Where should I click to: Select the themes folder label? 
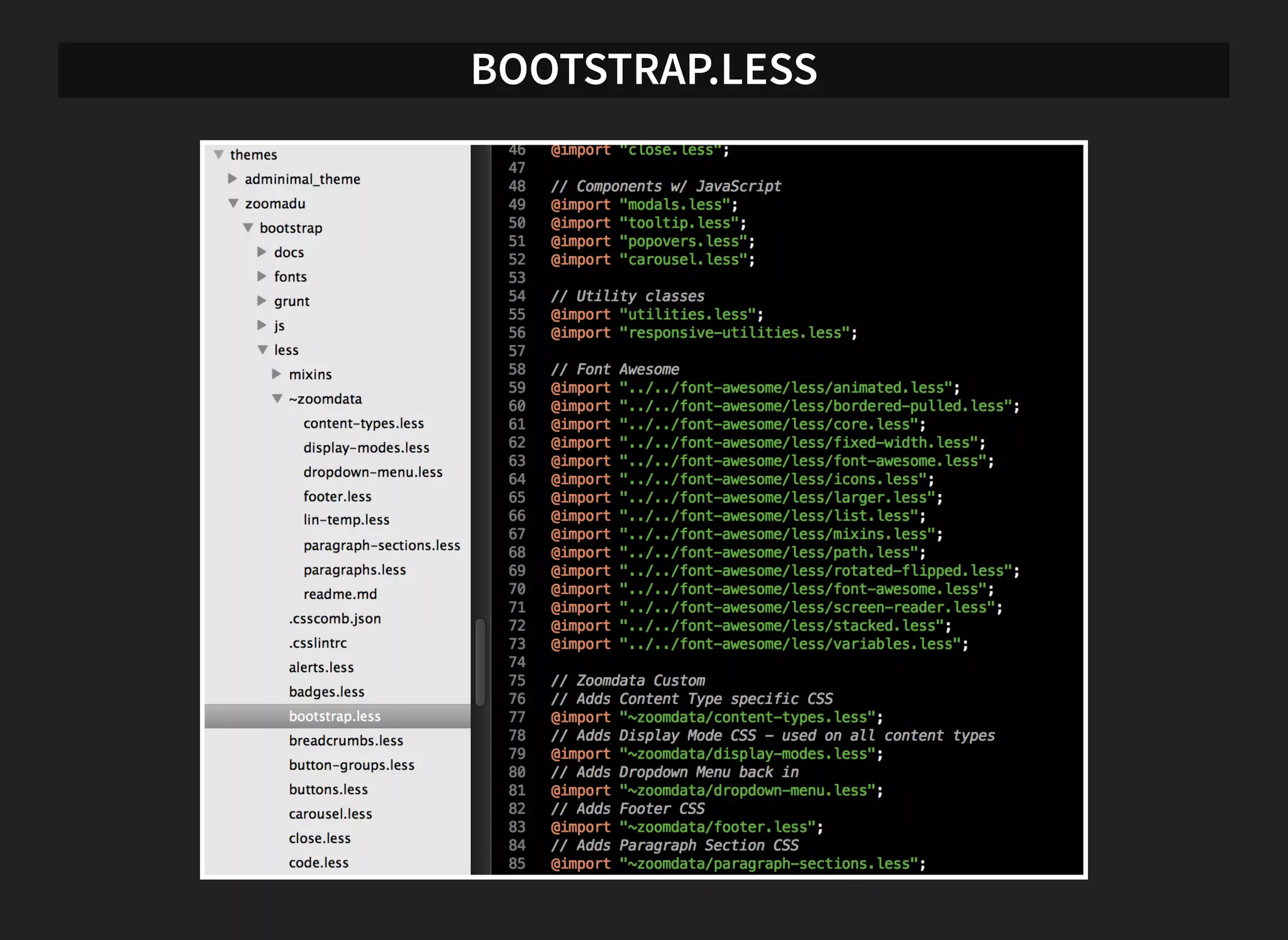(x=253, y=155)
